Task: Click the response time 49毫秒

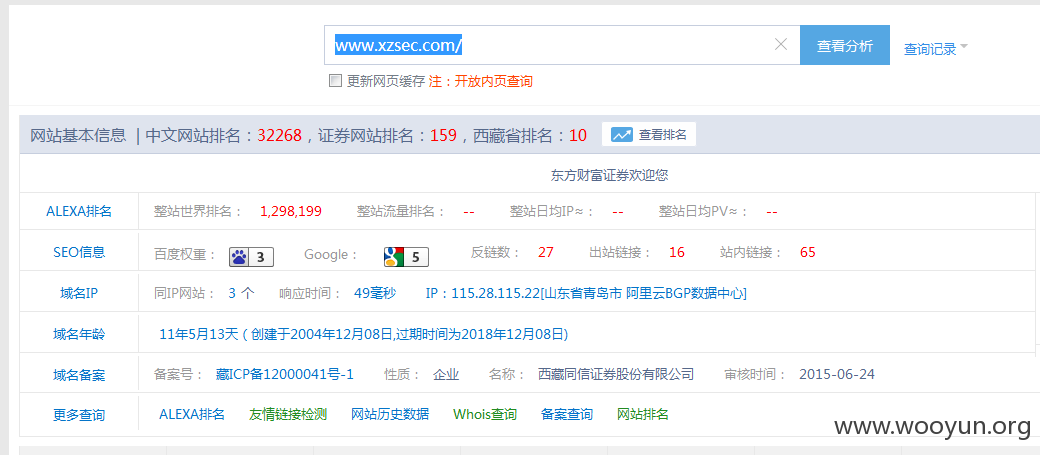Action: pyautogui.click(x=375, y=293)
